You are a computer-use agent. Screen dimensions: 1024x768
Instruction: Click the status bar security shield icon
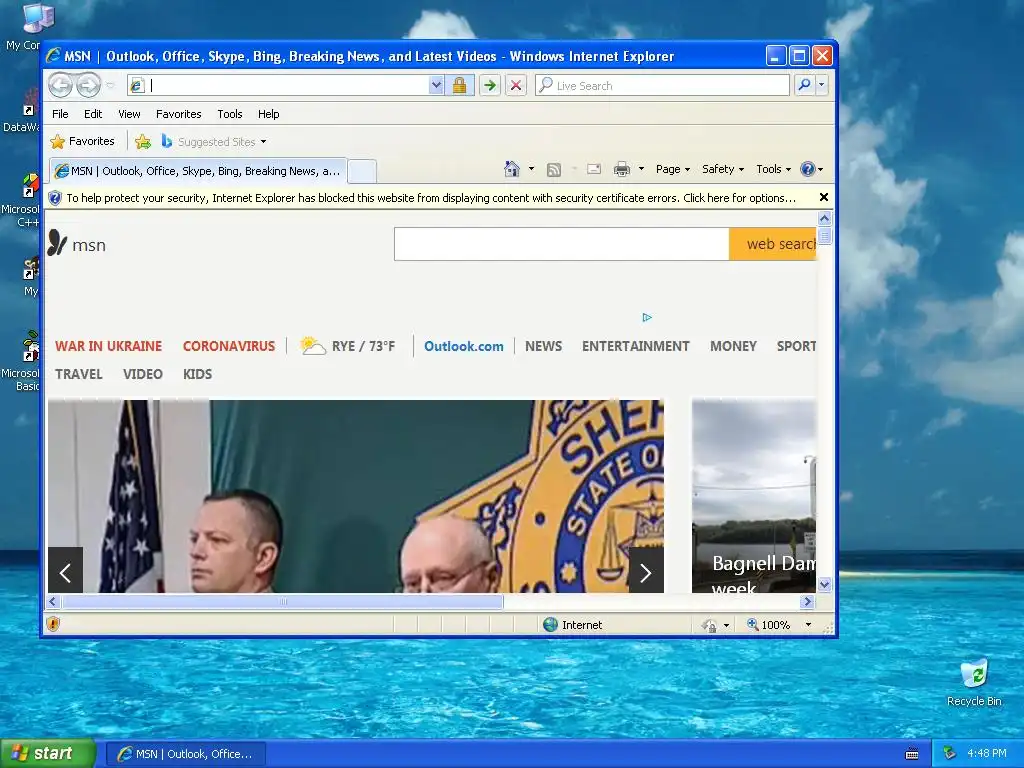[x=54, y=624]
